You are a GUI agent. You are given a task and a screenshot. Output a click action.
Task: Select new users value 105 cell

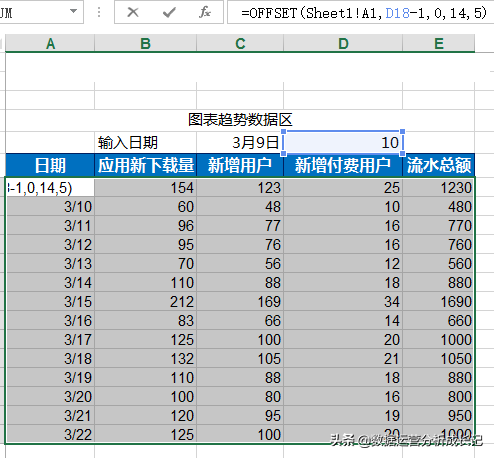pyautogui.click(x=240, y=359)
